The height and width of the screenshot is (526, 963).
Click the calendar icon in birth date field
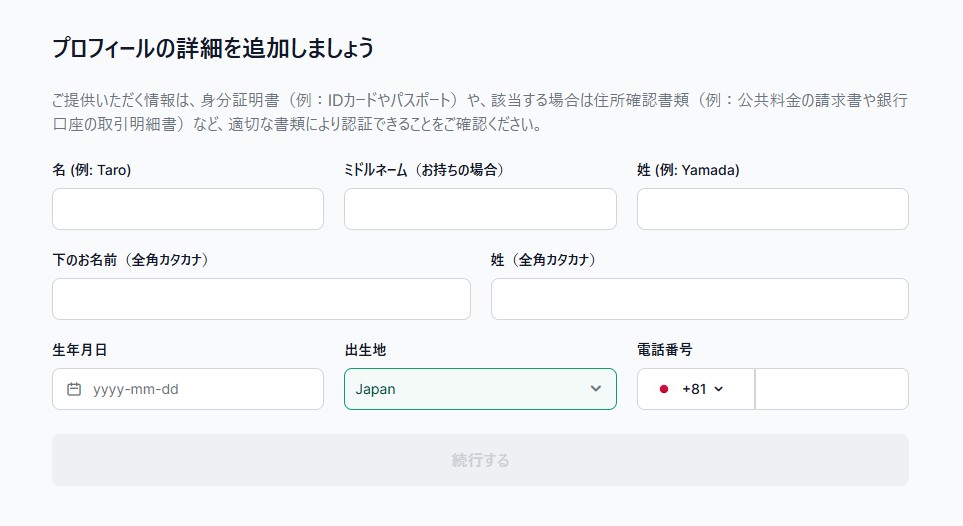(x=74, y=389)
